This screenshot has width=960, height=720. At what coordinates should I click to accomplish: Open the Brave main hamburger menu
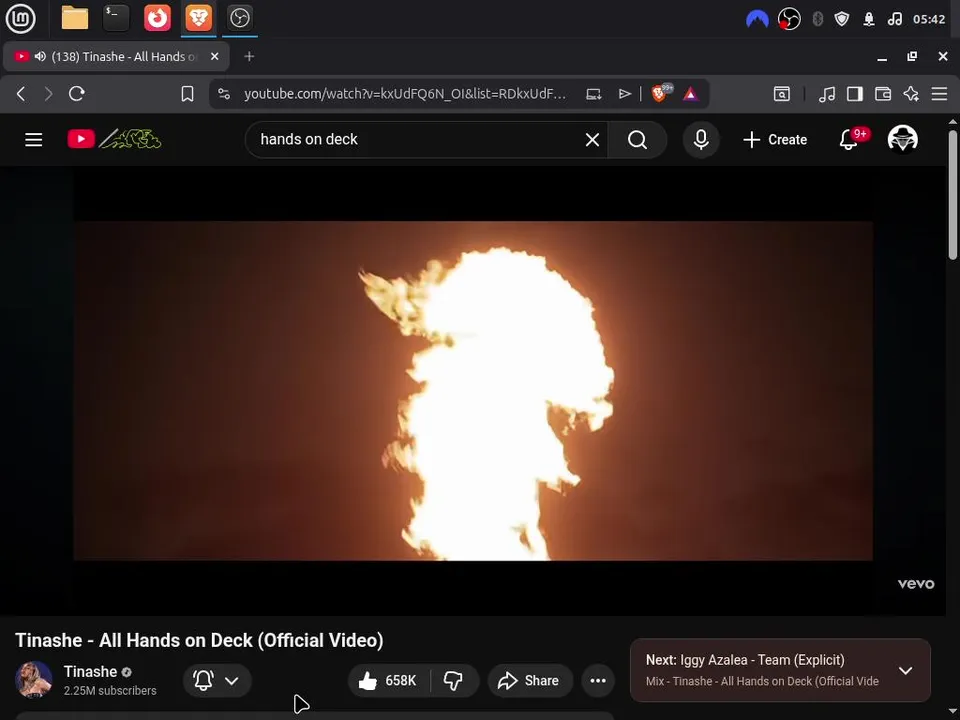(939, 94)
